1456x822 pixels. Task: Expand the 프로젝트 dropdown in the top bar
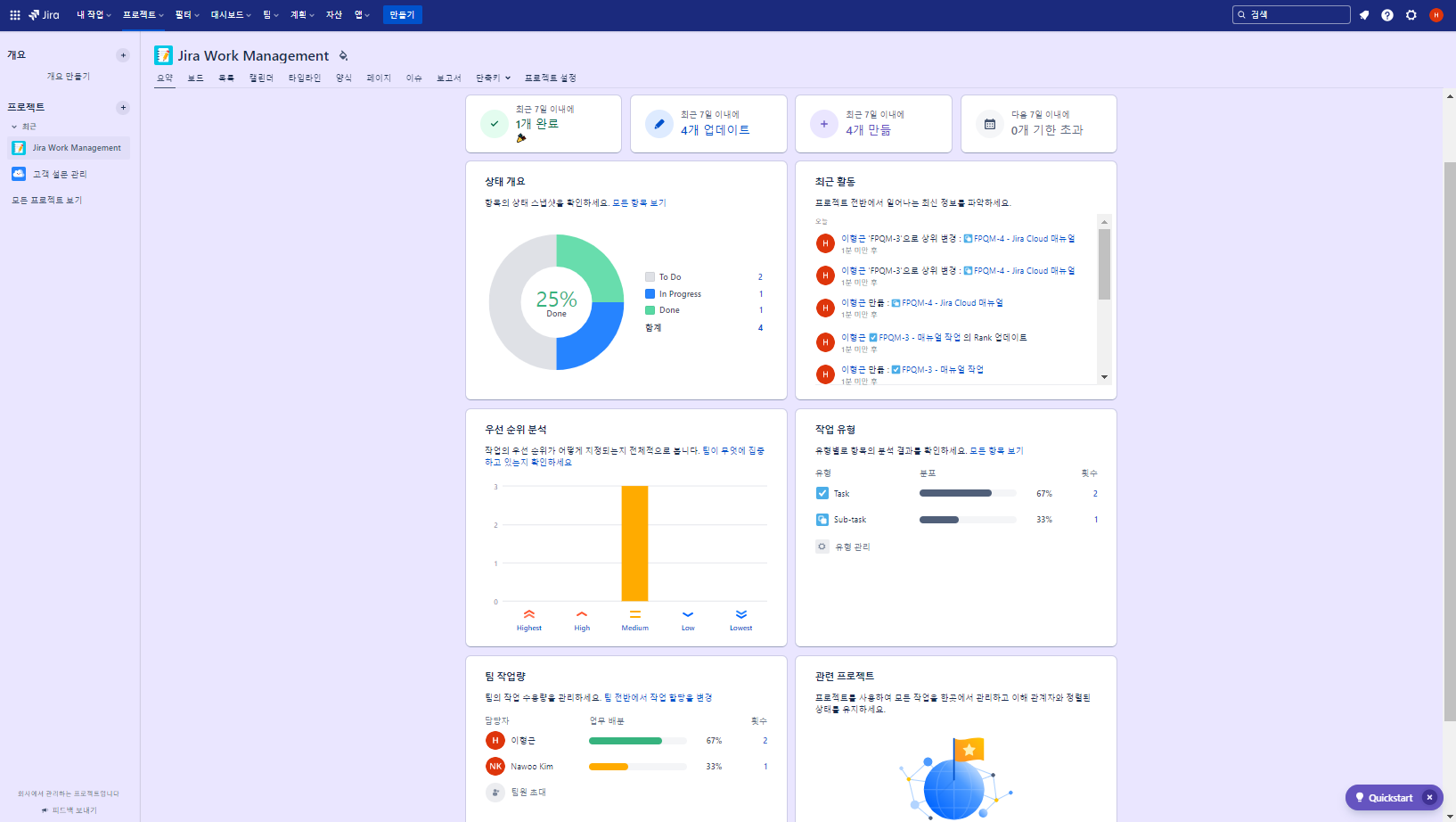[x=143, y=15]
